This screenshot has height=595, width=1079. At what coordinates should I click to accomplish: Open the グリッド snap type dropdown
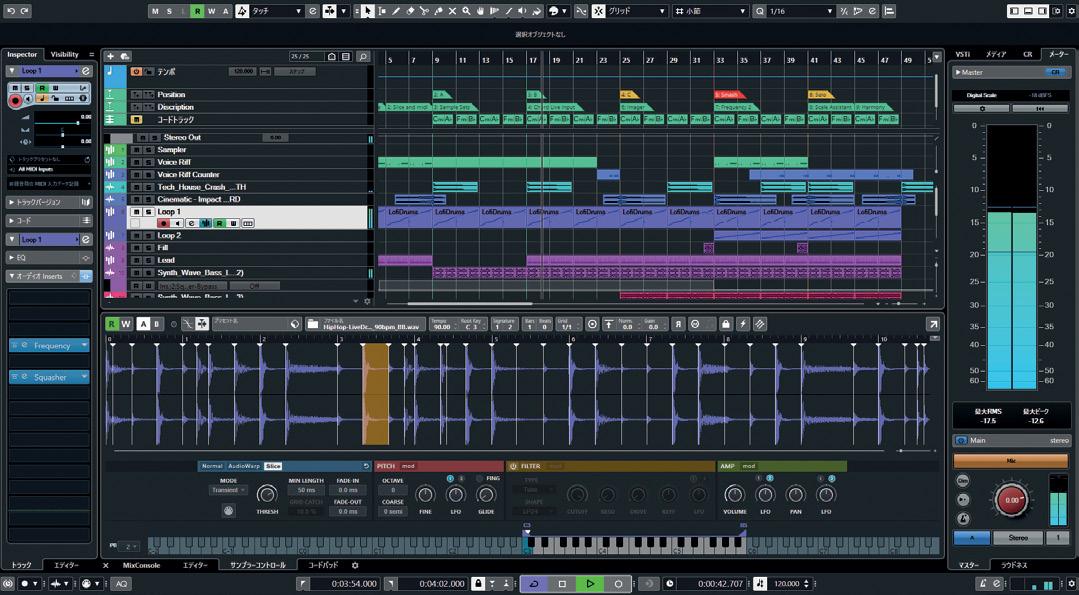click(637, 11)
